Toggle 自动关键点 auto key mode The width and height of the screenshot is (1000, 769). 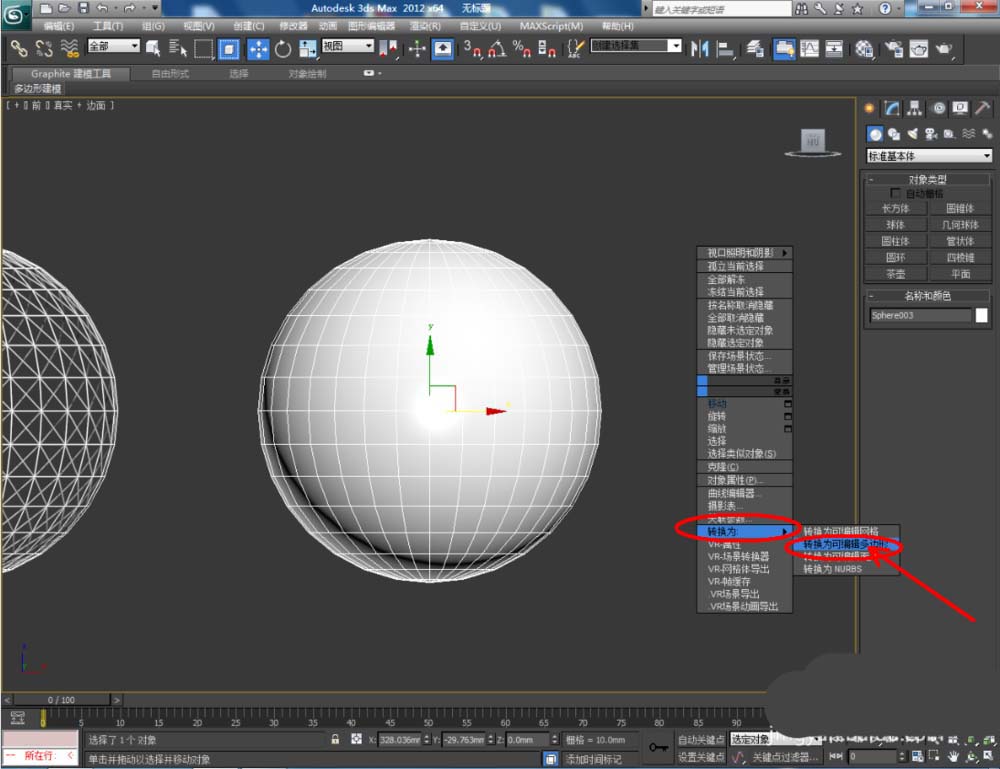point(700,740)
